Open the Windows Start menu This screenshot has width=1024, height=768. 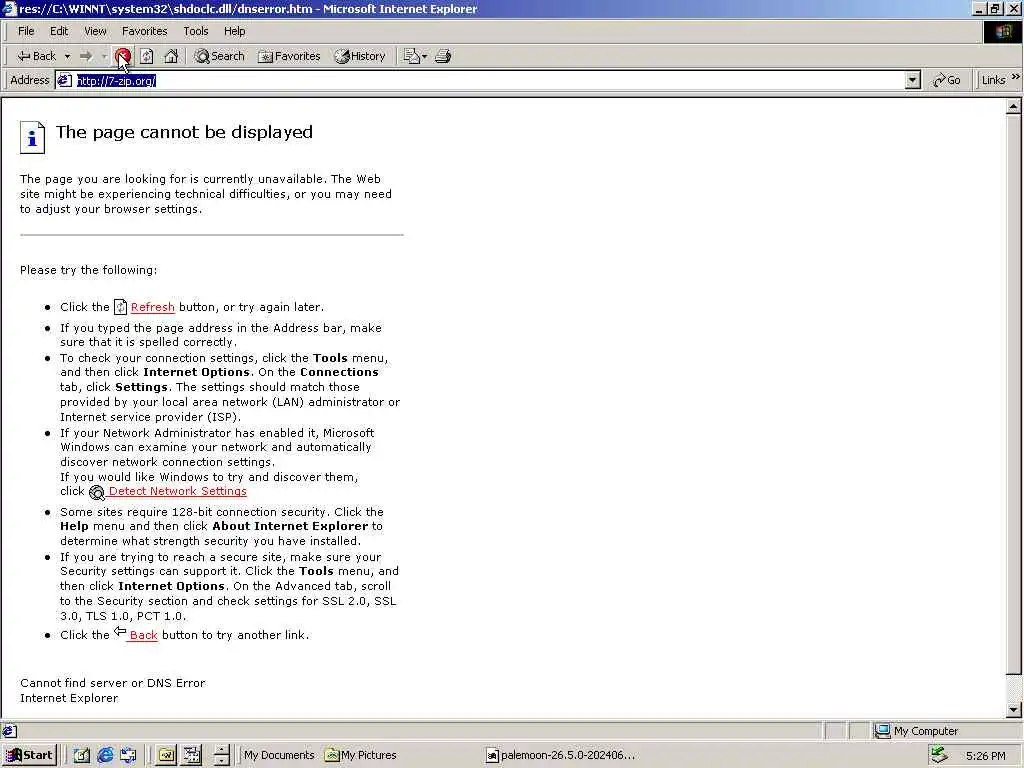(29, 755)
